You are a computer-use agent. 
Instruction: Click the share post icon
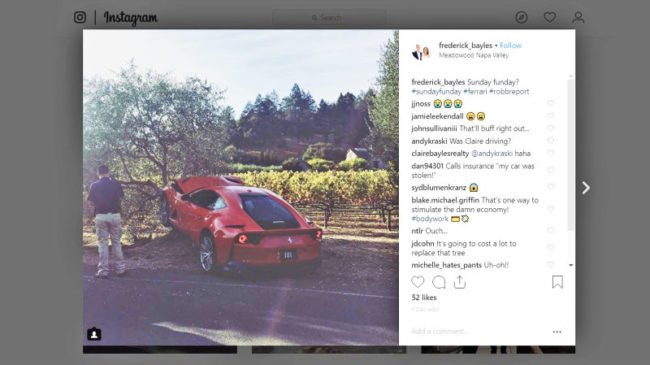(x=460, y=282)
